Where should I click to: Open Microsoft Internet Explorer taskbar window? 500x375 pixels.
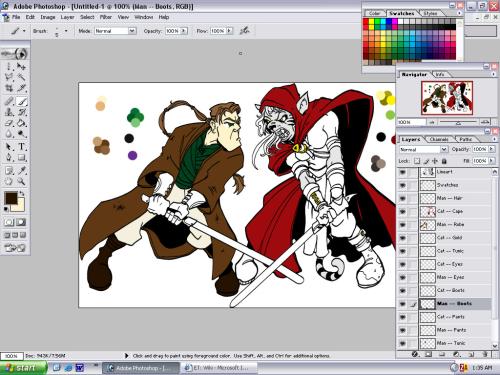tap(220, 368)
